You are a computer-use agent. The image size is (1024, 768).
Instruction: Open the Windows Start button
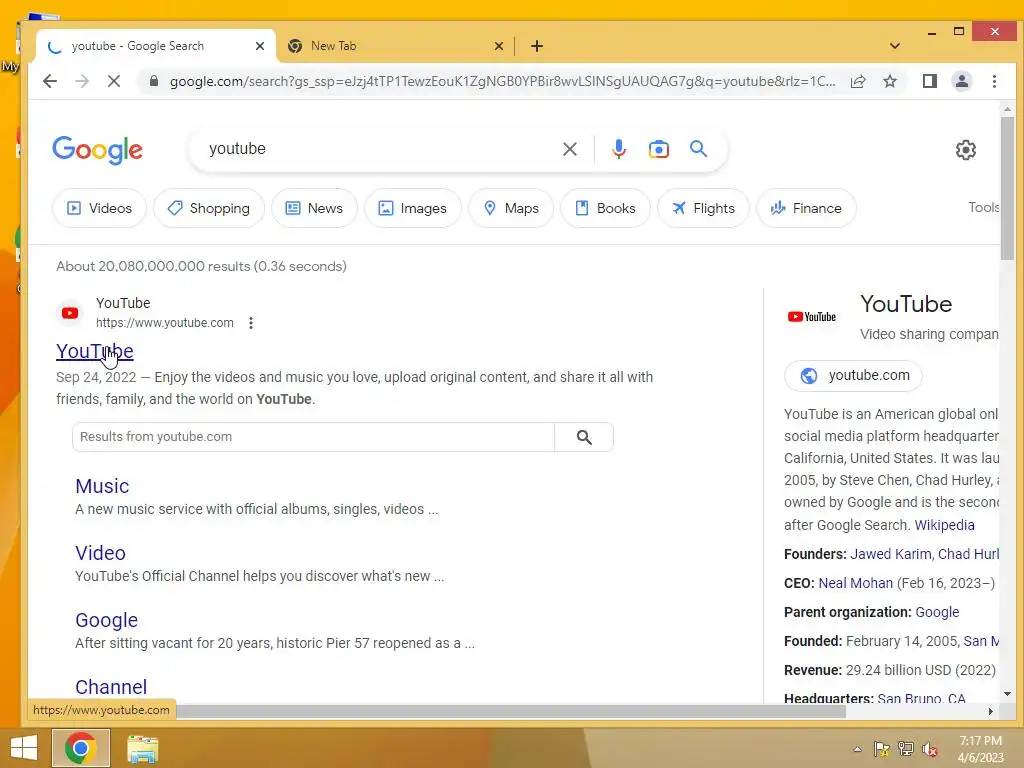click(24, 748)
